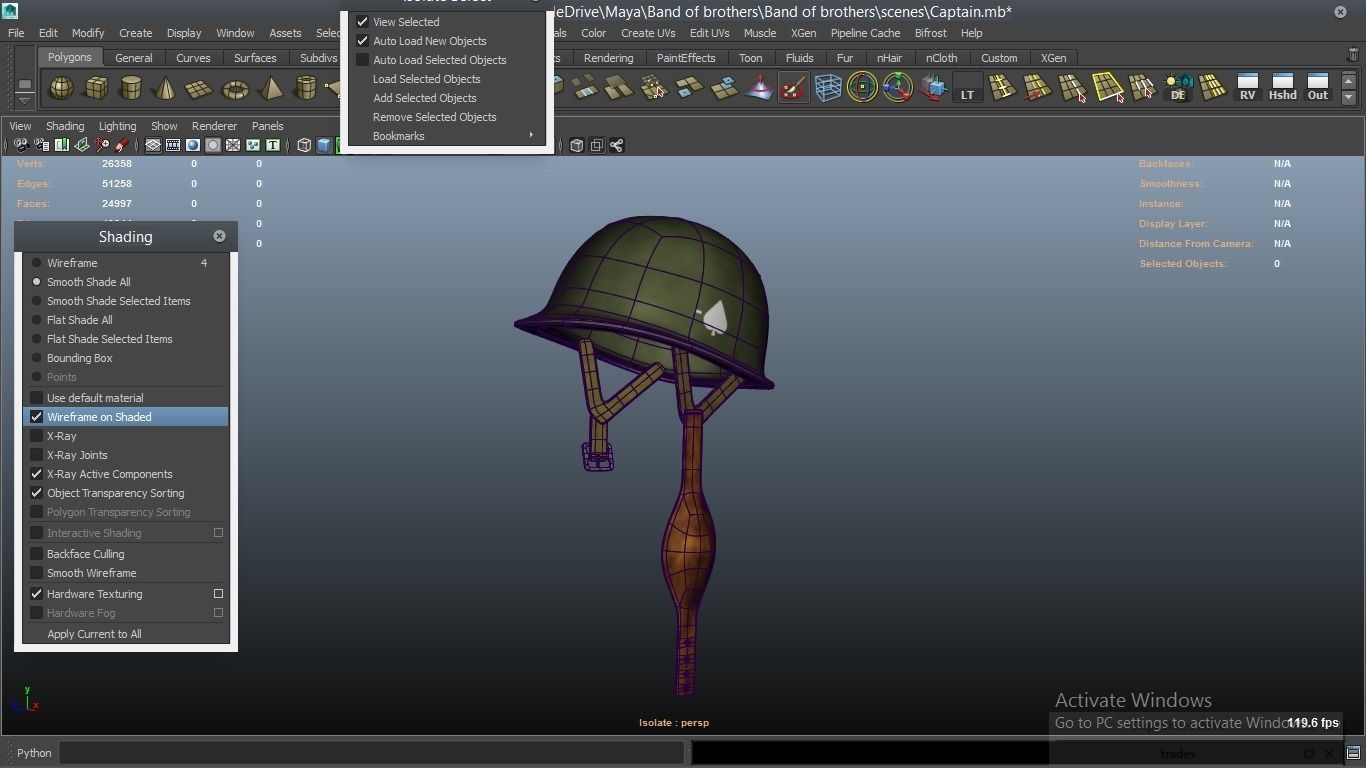Viewport: 1366px width, 768px height.
Task: Create a polygon plane from the shelf
Action: [x=200, y=89]
